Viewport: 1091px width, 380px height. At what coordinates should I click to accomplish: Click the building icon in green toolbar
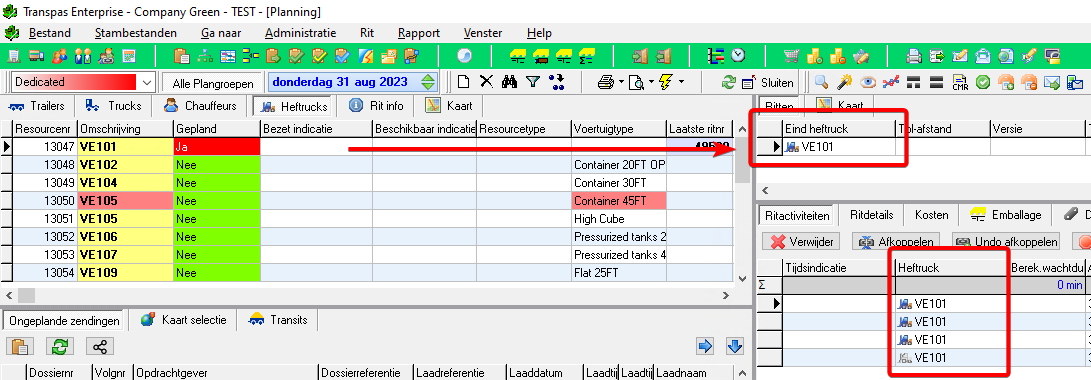click(x=15, y=56)
